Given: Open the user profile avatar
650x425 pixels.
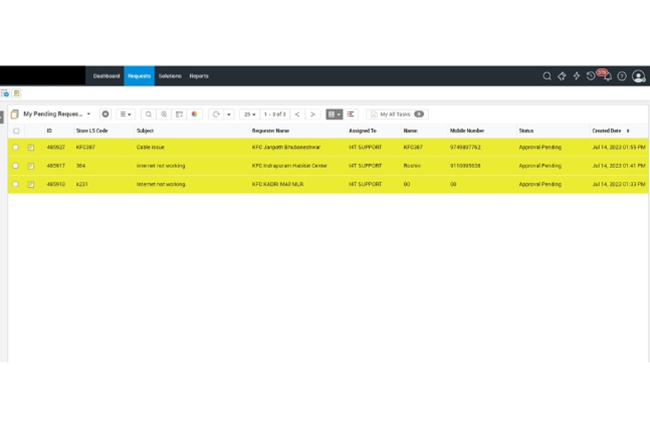Looking at the screenshot, I should point(639,76).
